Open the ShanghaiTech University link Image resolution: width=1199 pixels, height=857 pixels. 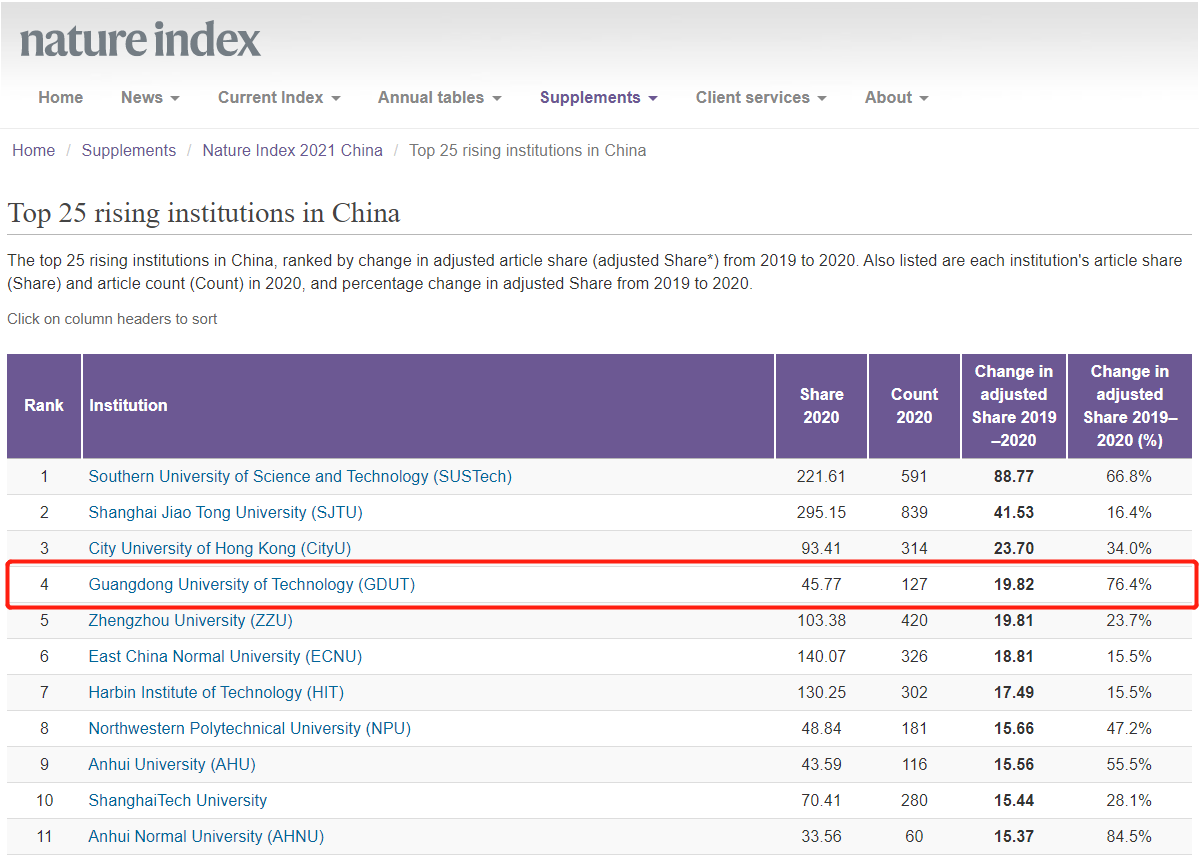178,801
